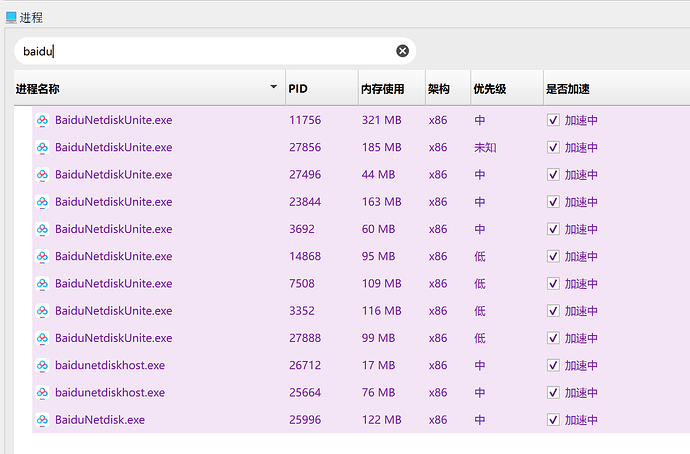This screenshot has width=690, height=454.
Task: Click PID value 27496
Action: [305, 175]
